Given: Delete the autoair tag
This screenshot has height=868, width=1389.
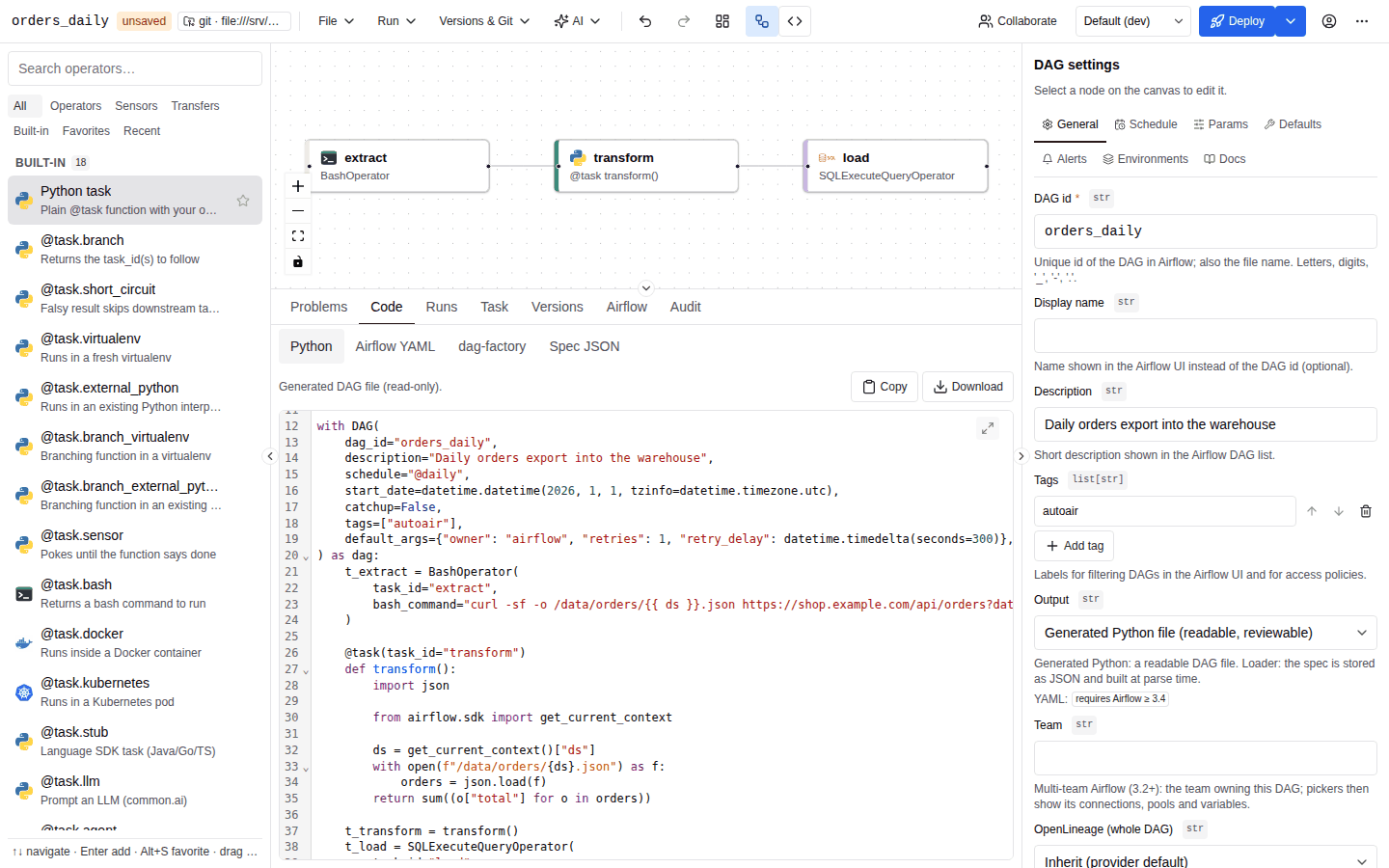Looking at the screenshot, I should 1366,511.
